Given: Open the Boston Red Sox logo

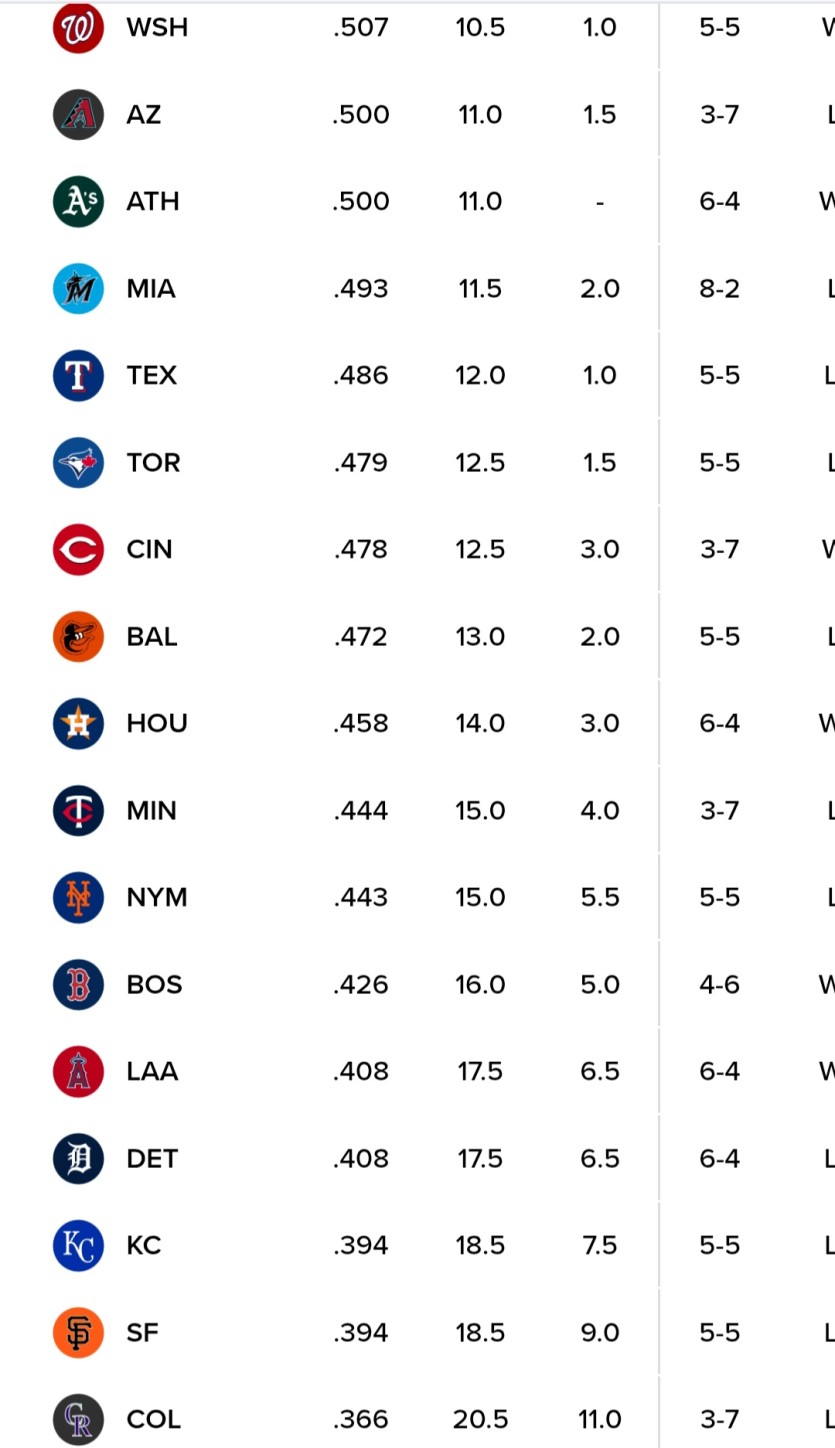Looking at the screenshot, I should click(x=78, y=984).
